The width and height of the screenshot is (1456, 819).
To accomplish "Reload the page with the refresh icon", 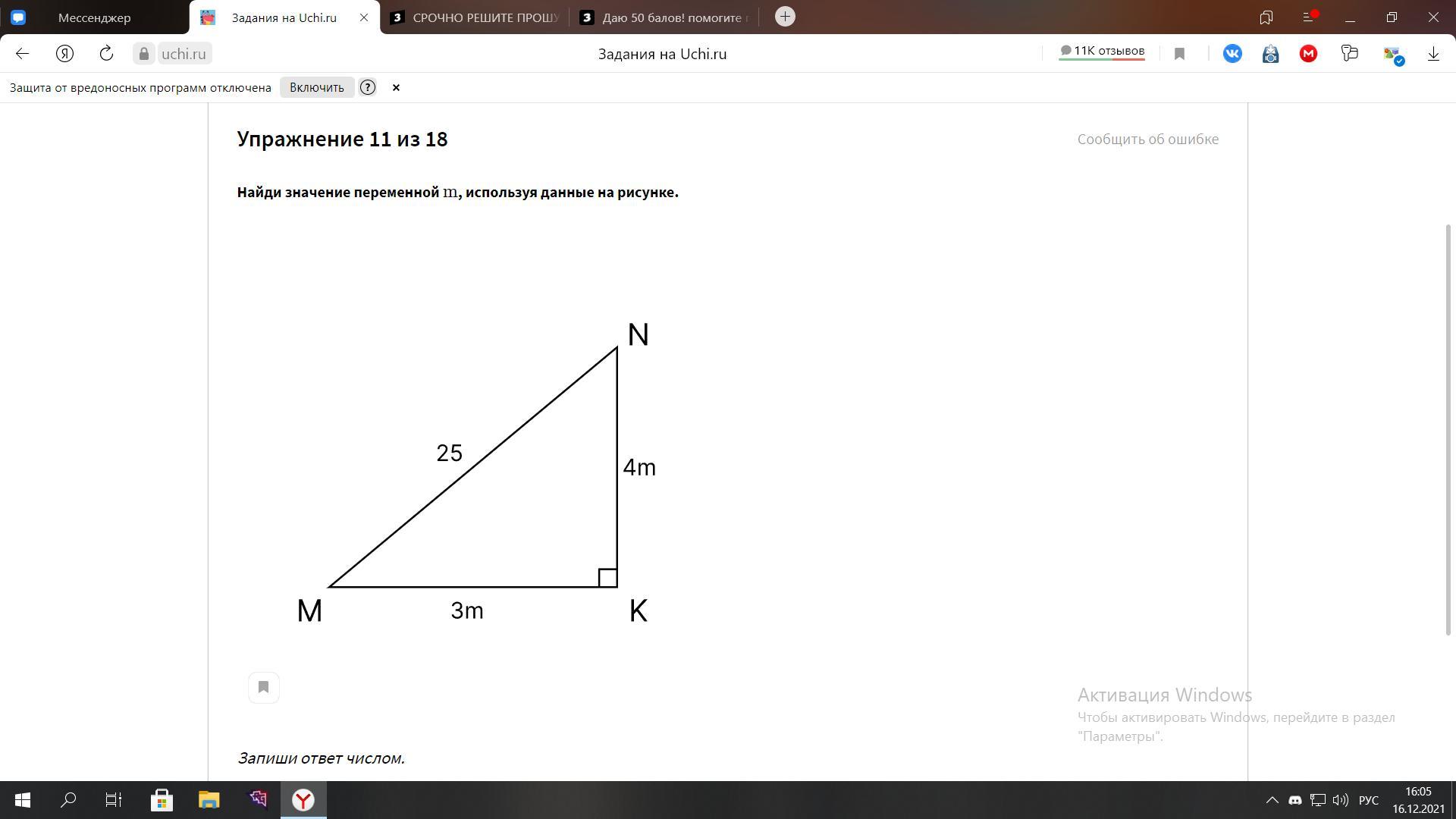I will (106, 54).
